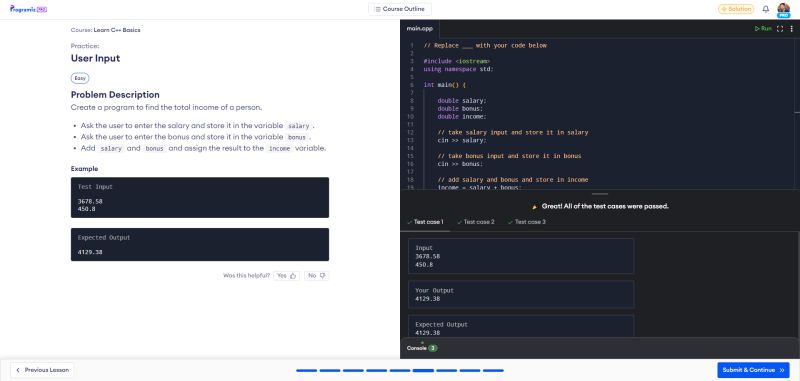Screen dimensions: 800x381
Task: Open the Course Outline menu
Action: coord(399,9)
